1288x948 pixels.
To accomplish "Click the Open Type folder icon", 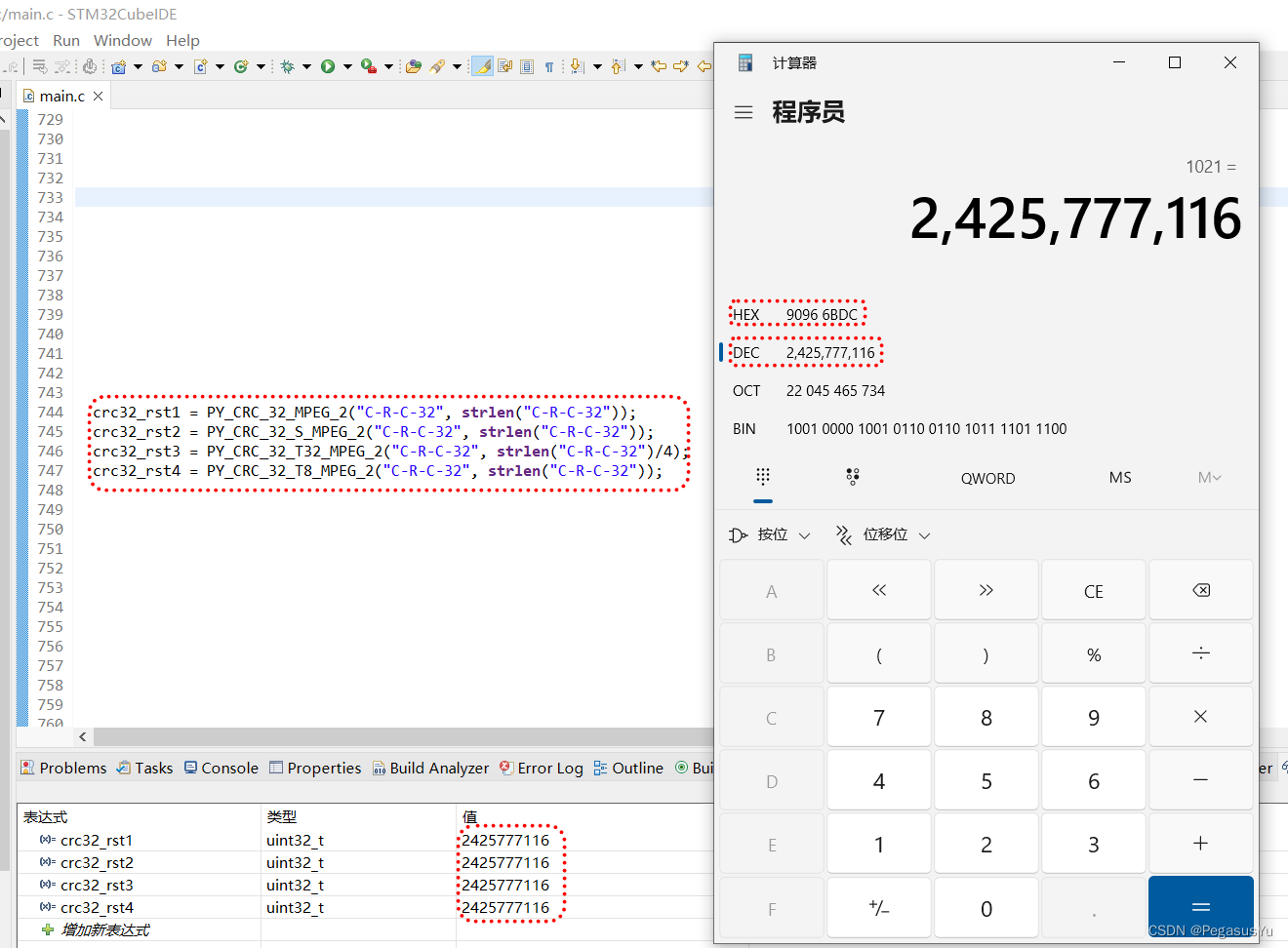I will coord(414,66).
